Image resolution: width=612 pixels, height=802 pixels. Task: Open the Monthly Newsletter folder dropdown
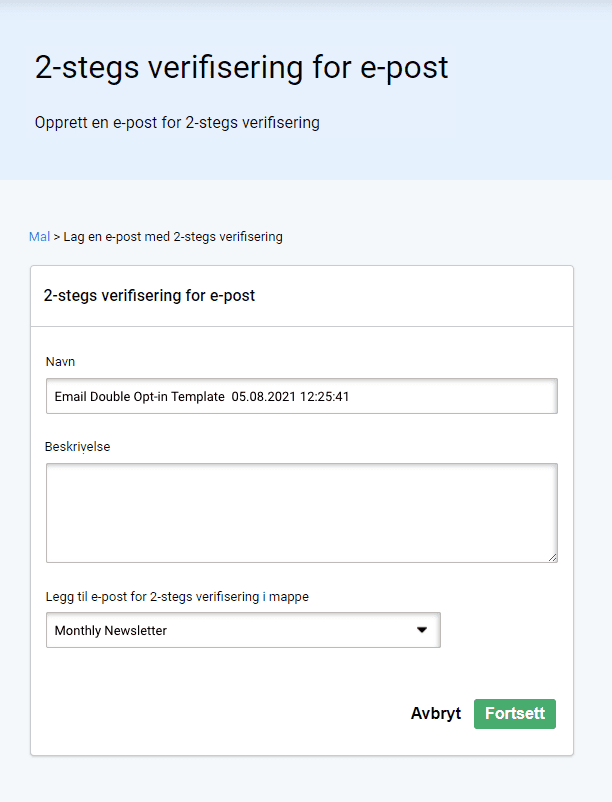[x=243, y=630]
